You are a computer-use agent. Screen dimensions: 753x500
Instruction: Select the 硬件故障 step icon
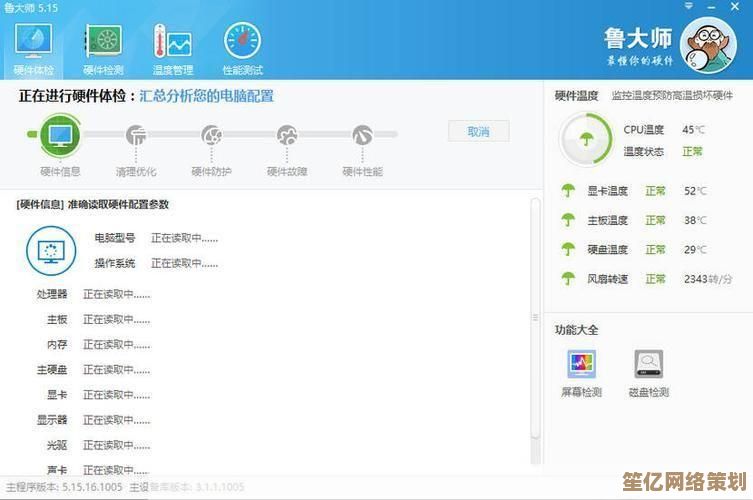[287, 135]
